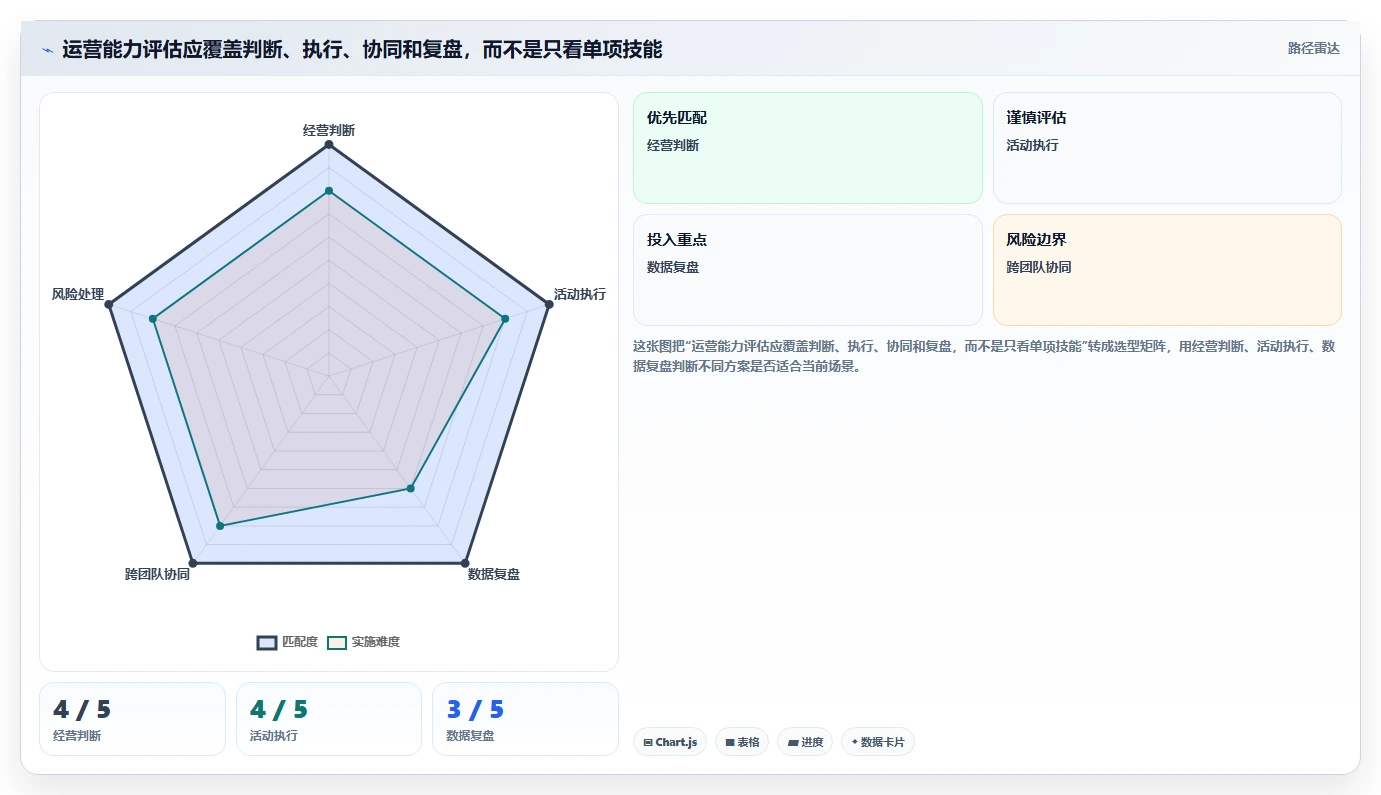Select the 进度 tag chip
Screen dimensions: 1381x795
click(805, 742)
